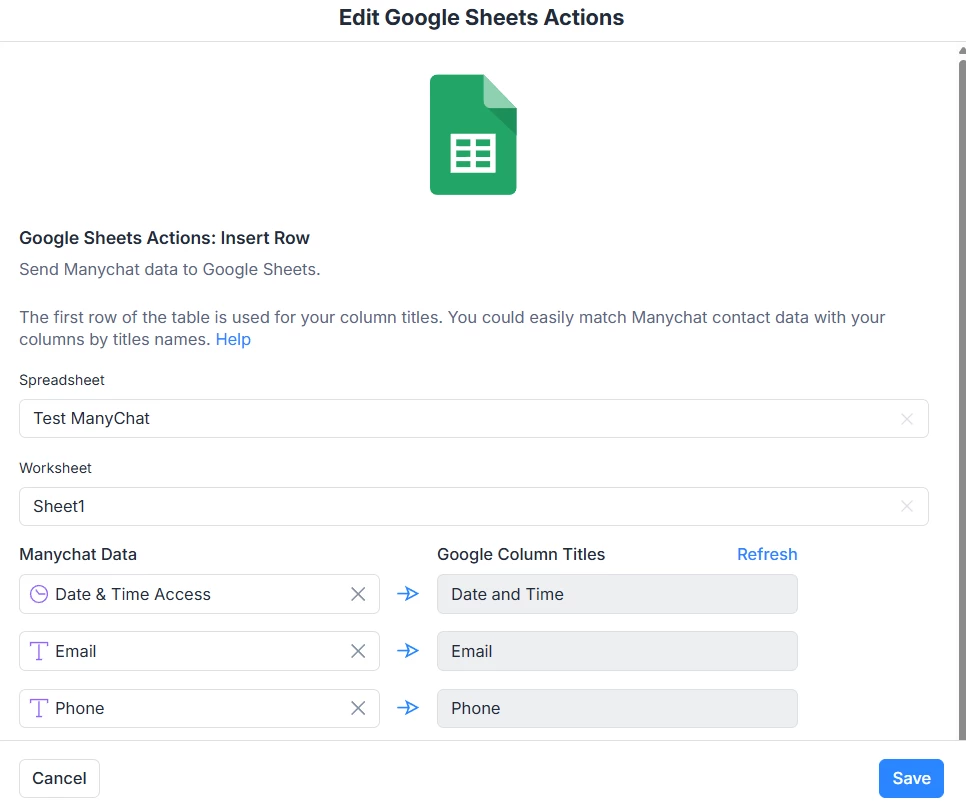The width and height of the screenshot is (966, 810).
Task: Refresh the Google Column Titles
Action: coord(767,554)
